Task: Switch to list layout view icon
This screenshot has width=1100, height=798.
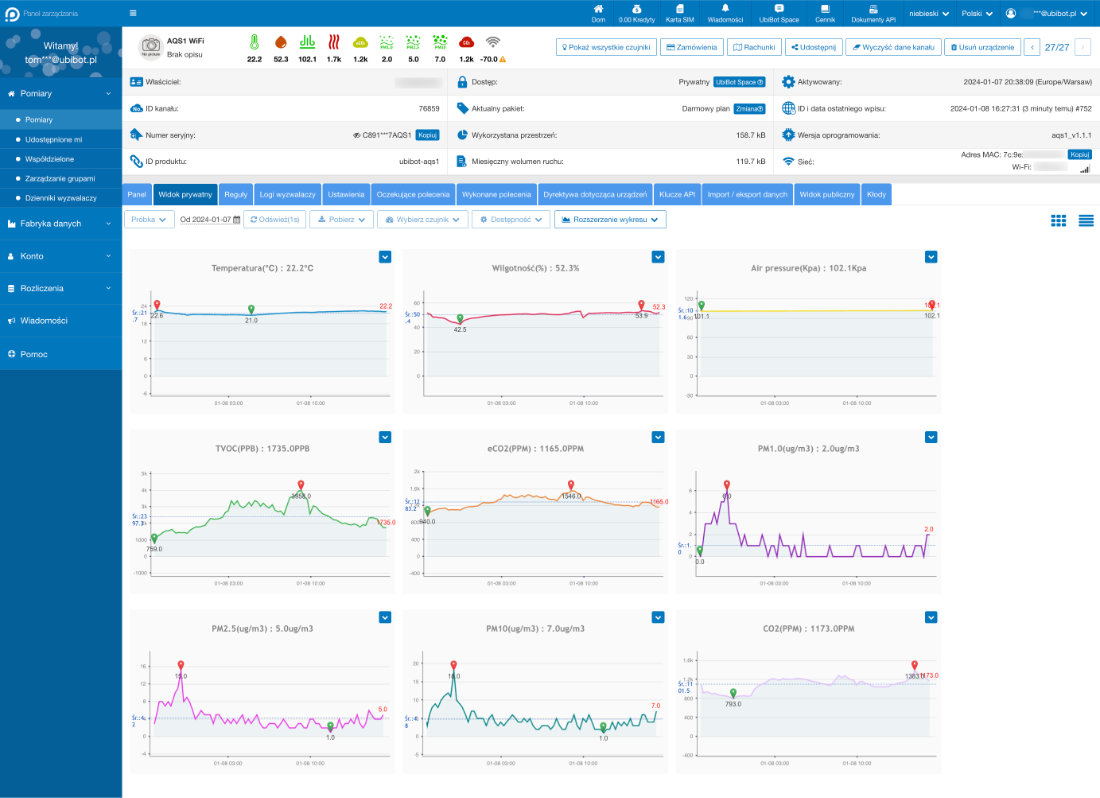Action: 1085,220
